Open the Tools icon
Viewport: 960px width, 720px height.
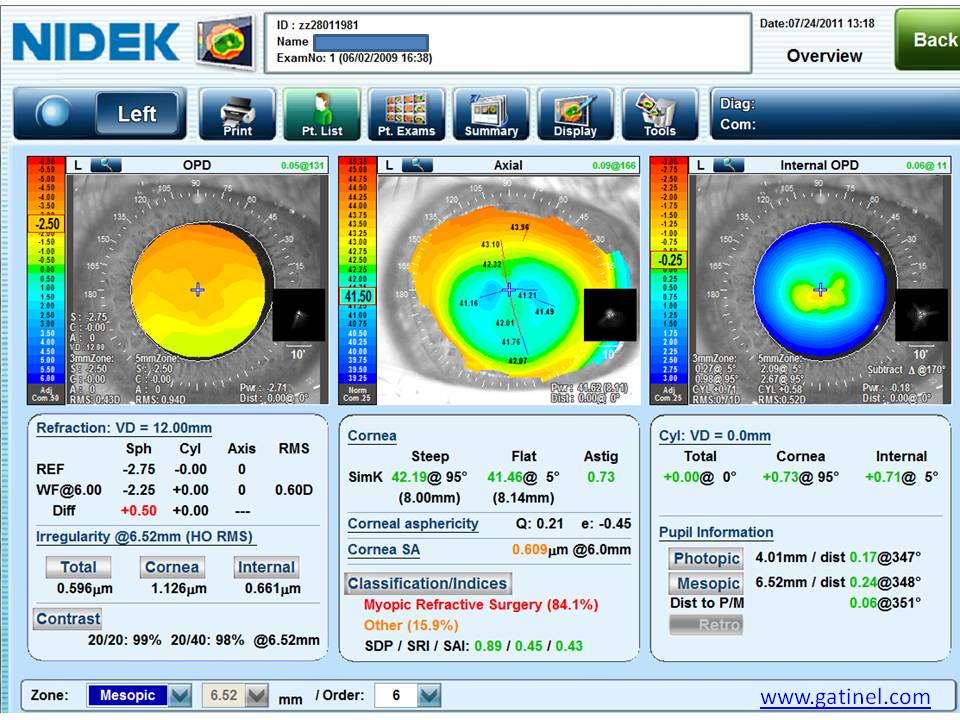(x=660, y=113)
